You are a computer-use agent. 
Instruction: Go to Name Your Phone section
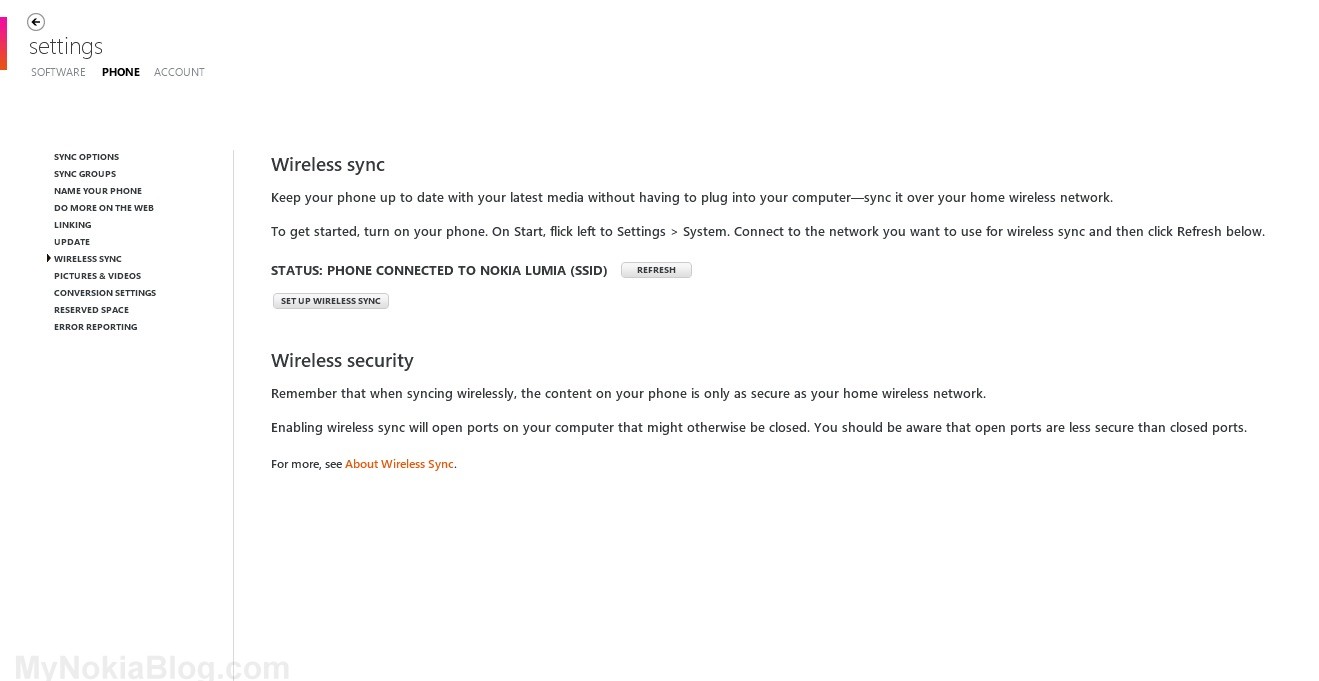[98, 191]
